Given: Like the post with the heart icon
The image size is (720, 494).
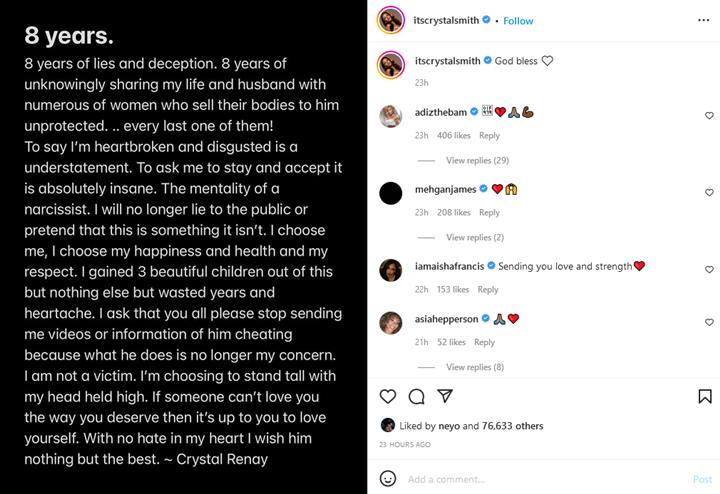Looking at the screenshot, I should tap(388, 396).
